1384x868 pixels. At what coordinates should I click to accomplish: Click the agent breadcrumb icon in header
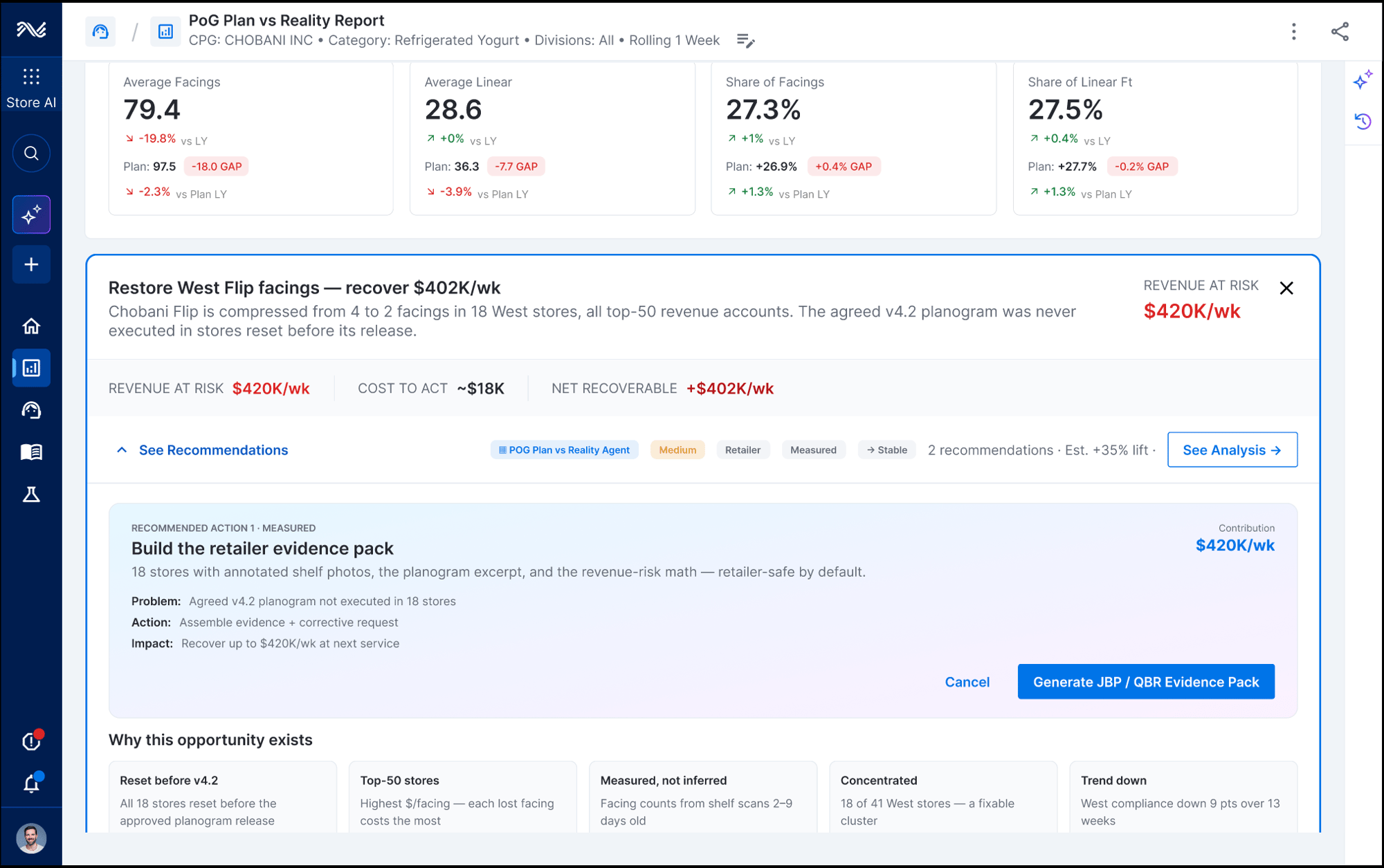tap(100, 31)
